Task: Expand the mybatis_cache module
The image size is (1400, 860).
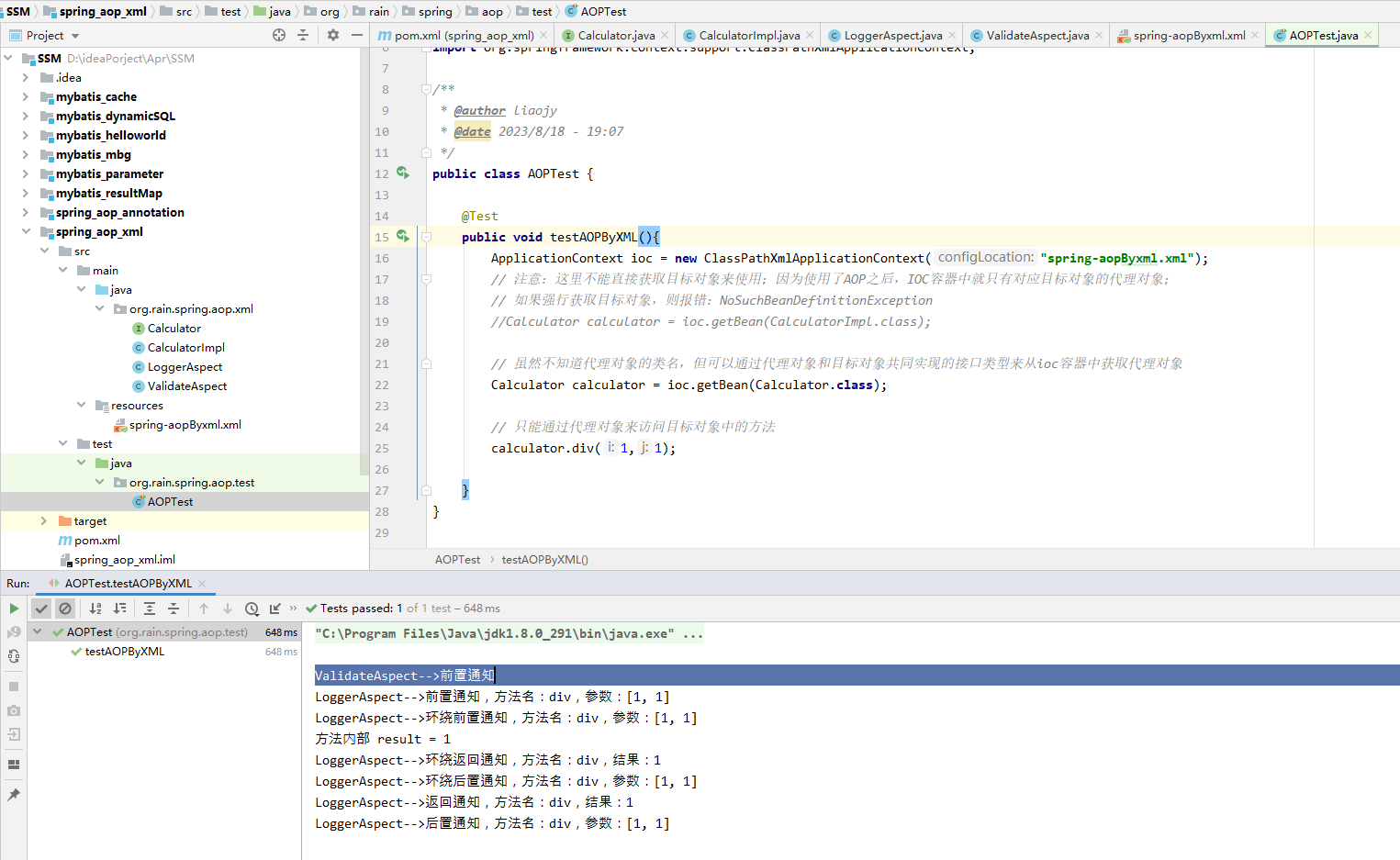Action: [x=26, y=96]
